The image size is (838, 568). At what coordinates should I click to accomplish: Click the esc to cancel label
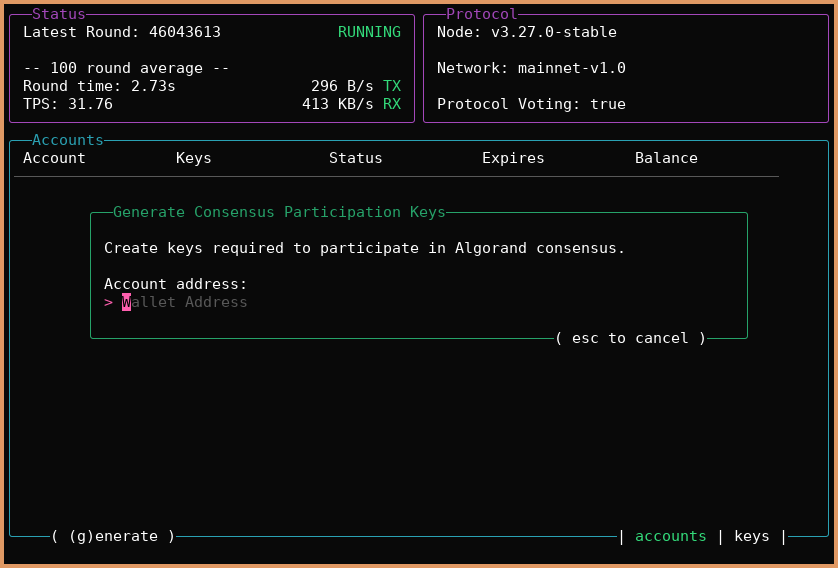point(631,338)
